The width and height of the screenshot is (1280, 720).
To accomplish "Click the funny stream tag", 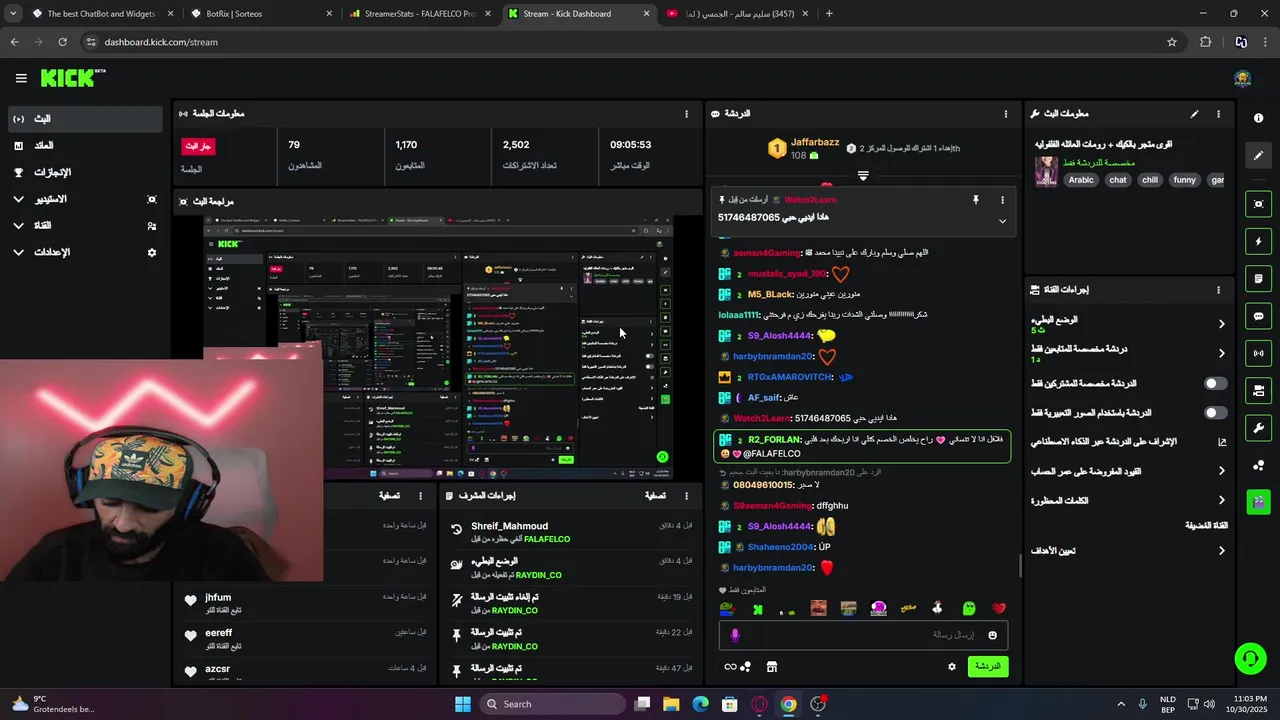I will point(1185,181).
